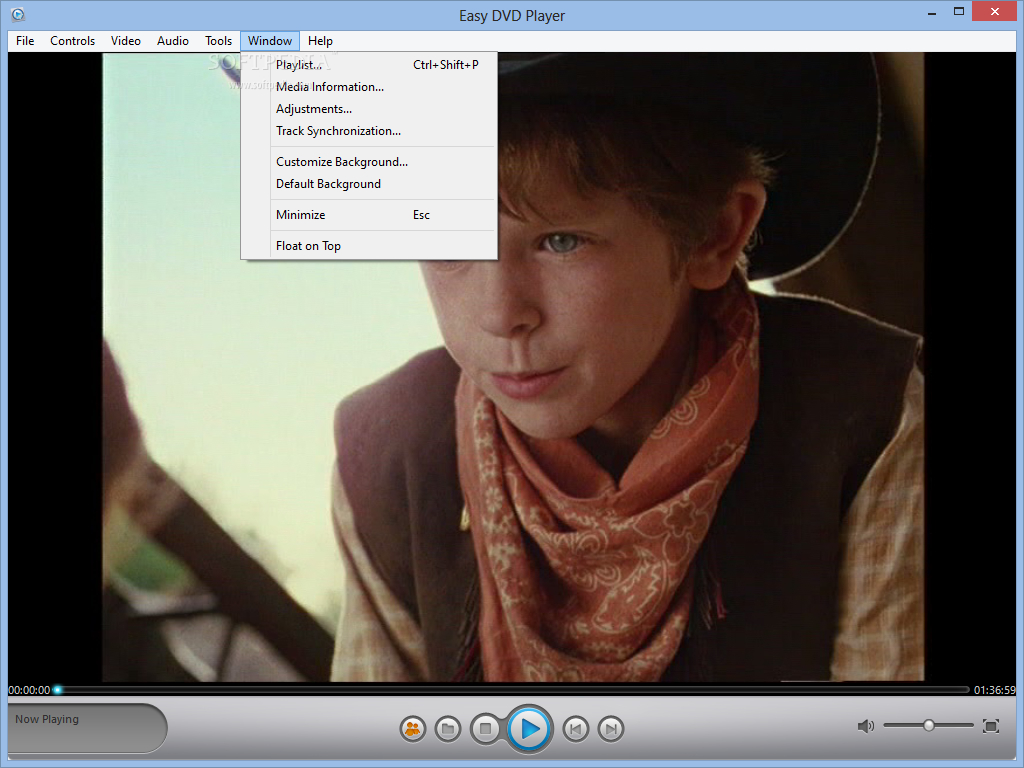Screen dimensions: 1024x768
Task: Open the Help menu
Action: 320,40
